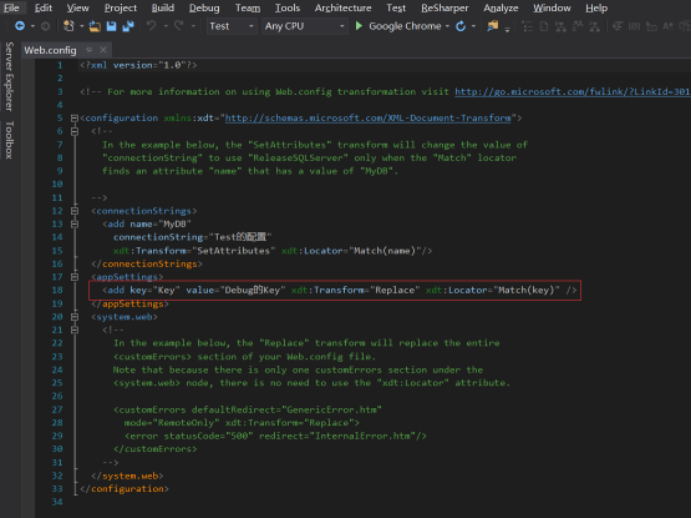Click the Undo arrow icon
Screen dimensions: 692x518
pos(151,26)
